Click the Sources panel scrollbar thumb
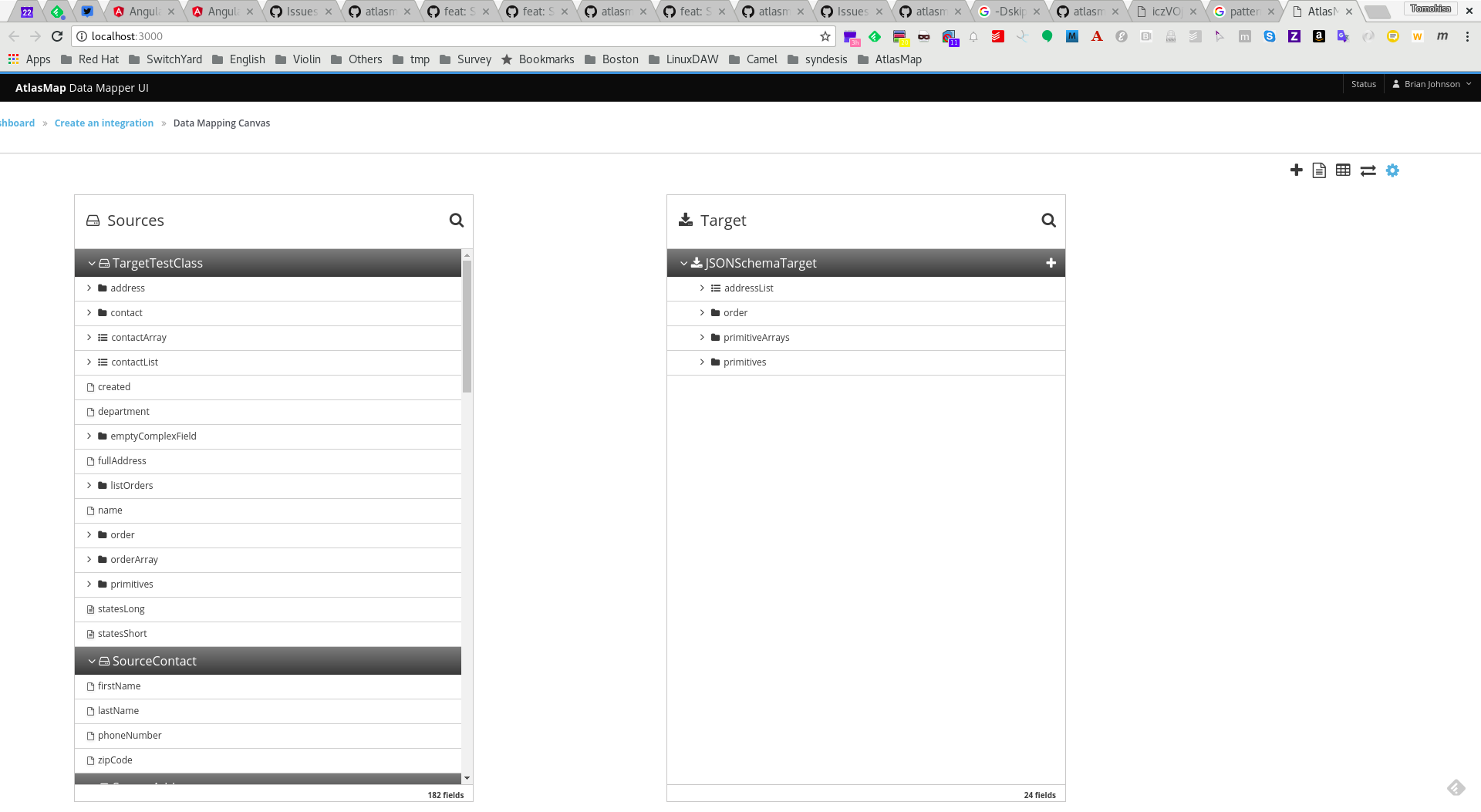 pos(467,326)
